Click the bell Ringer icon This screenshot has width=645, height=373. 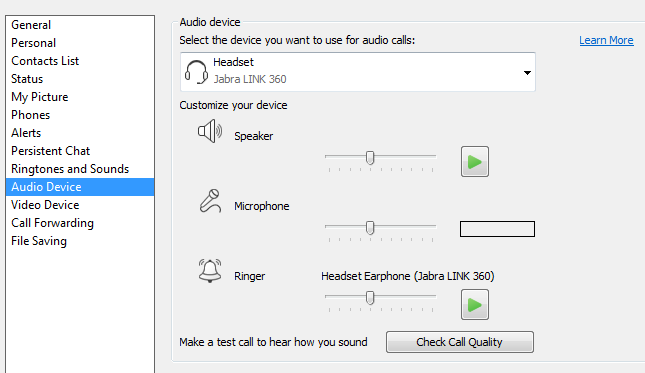210,271
